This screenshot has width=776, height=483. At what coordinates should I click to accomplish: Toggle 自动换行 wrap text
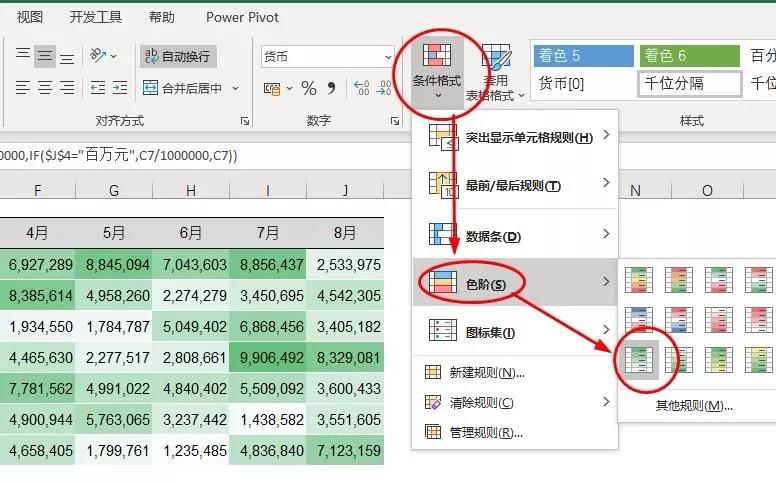click(178, 56)
